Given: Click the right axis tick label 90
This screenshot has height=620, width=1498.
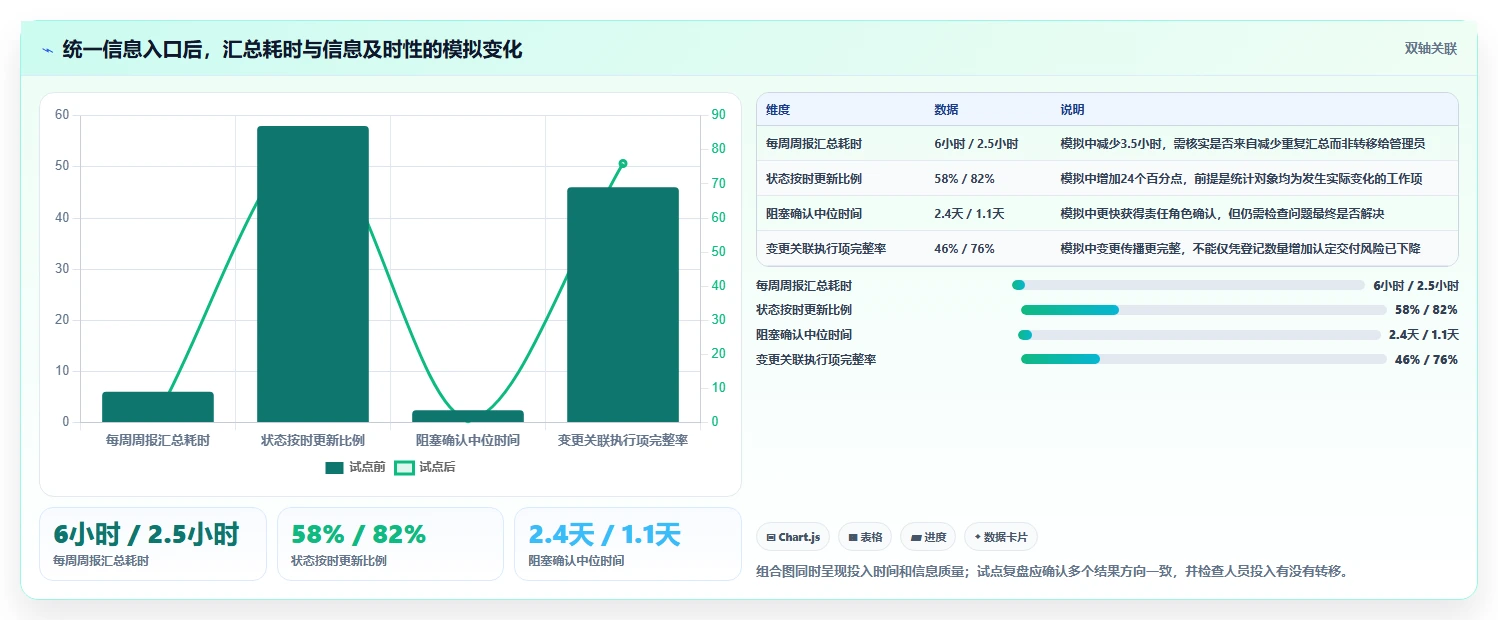Looking at the screenshot, I should point(718,115).
